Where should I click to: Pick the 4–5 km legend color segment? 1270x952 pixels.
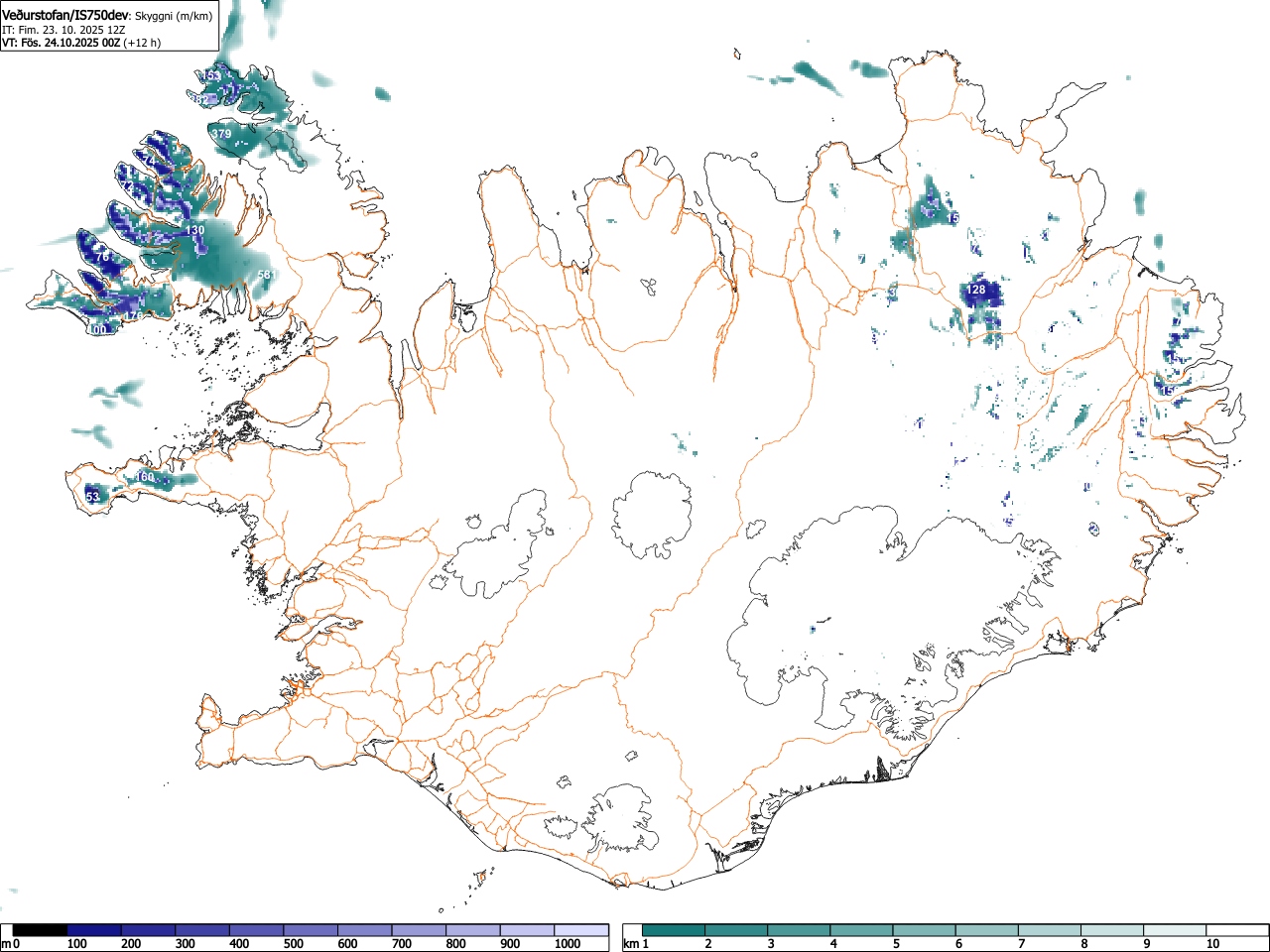point(861,930)
